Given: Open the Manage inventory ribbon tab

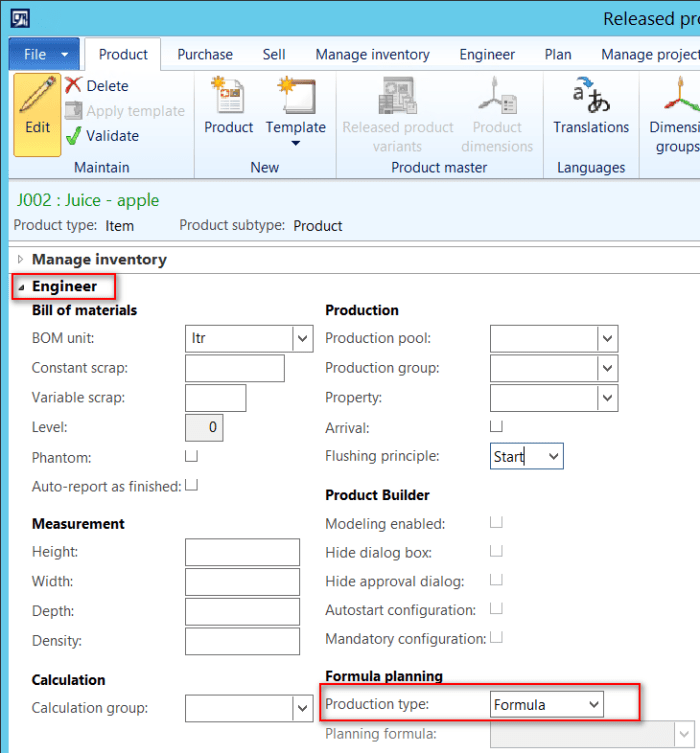Looking at the screenshot, I should (x=373, y=54).
